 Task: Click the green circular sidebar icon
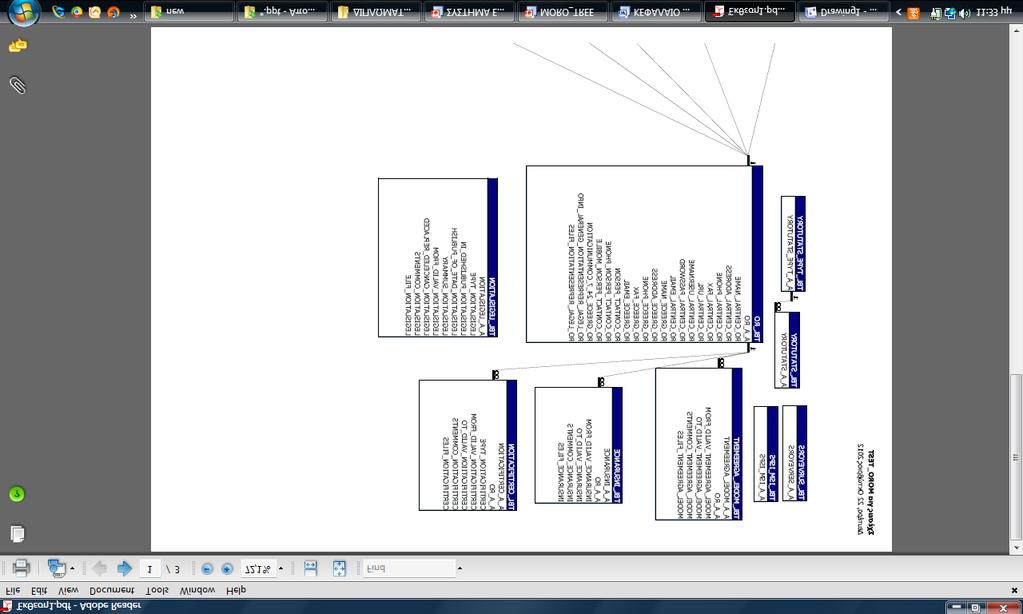click(17, 494)
